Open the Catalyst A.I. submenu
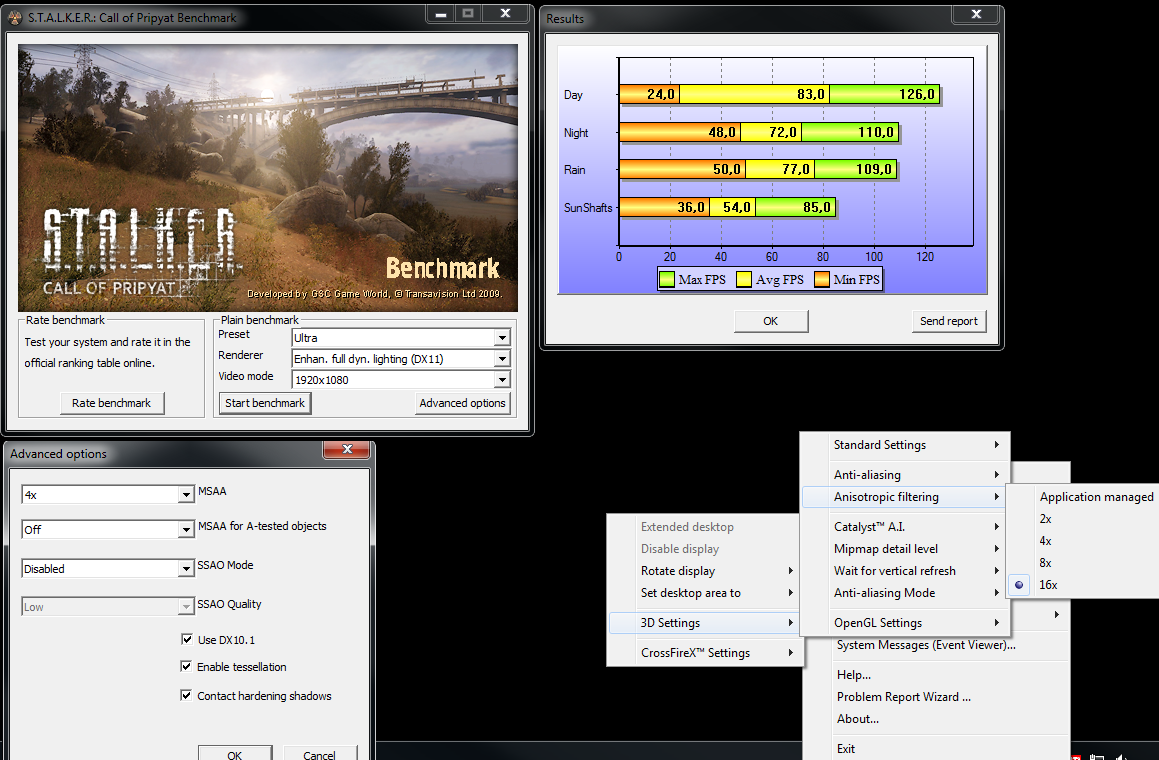Screen dimensions: 1159x760 tap(905, 526)
